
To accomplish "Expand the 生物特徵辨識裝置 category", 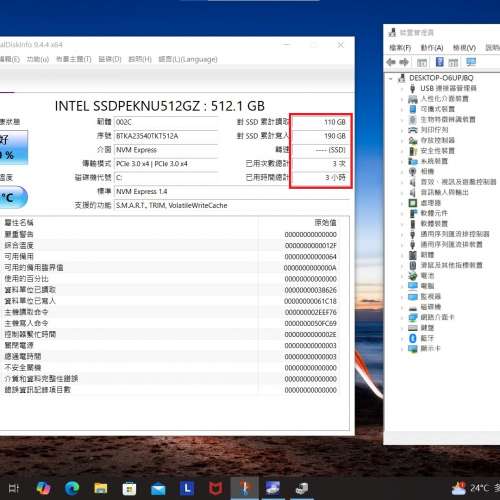I will pyautogui.click(x=402, y=120).
